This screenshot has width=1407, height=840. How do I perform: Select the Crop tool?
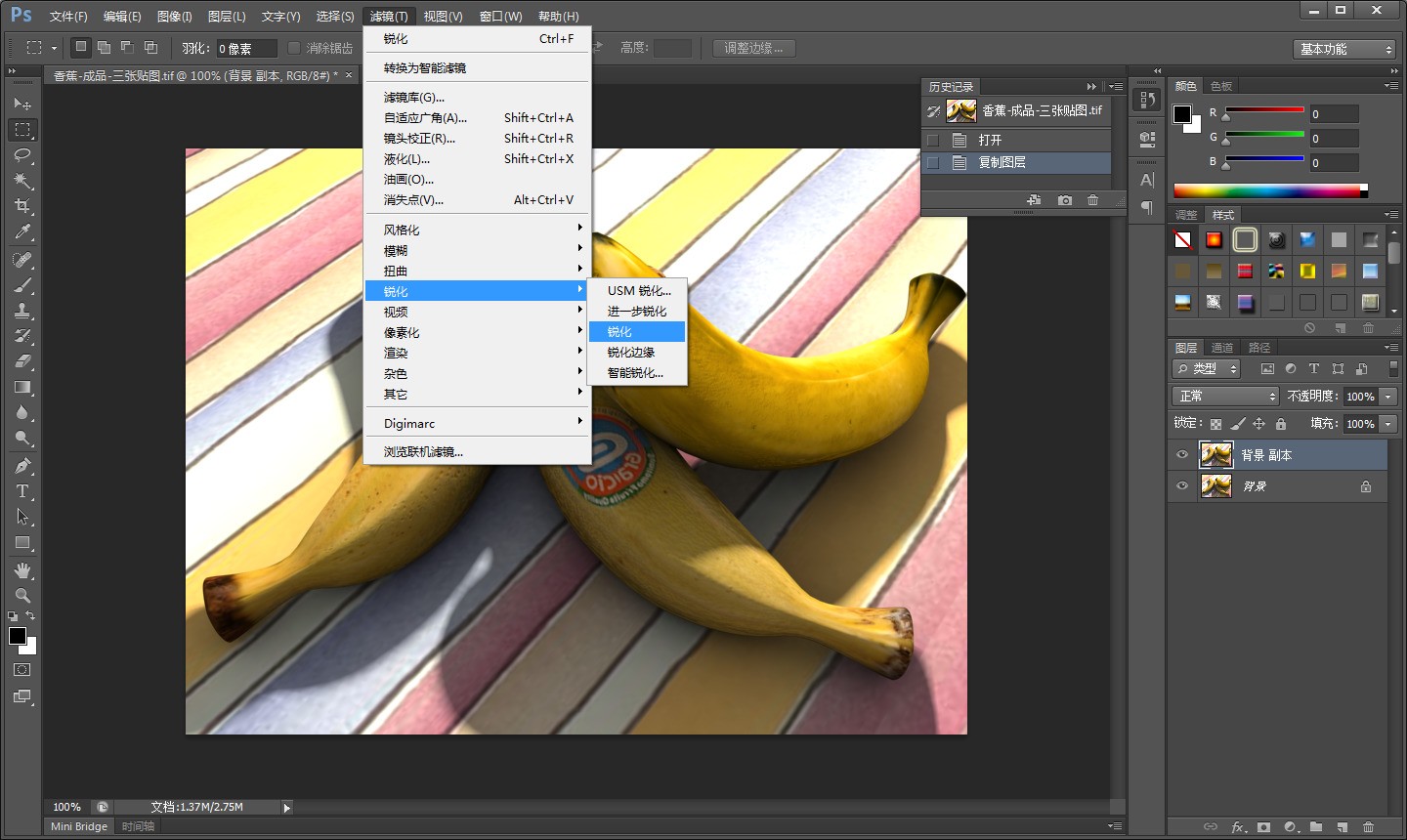pyautogui.click(x=22, y=206)
